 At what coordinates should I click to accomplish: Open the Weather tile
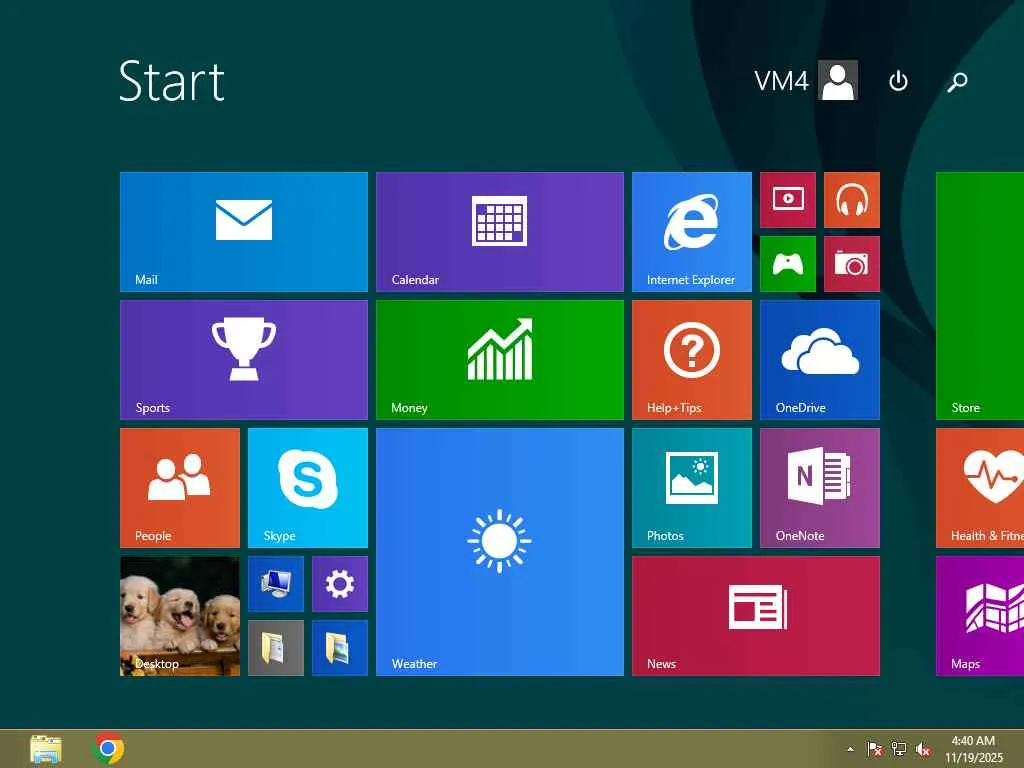tap(500, 552)
